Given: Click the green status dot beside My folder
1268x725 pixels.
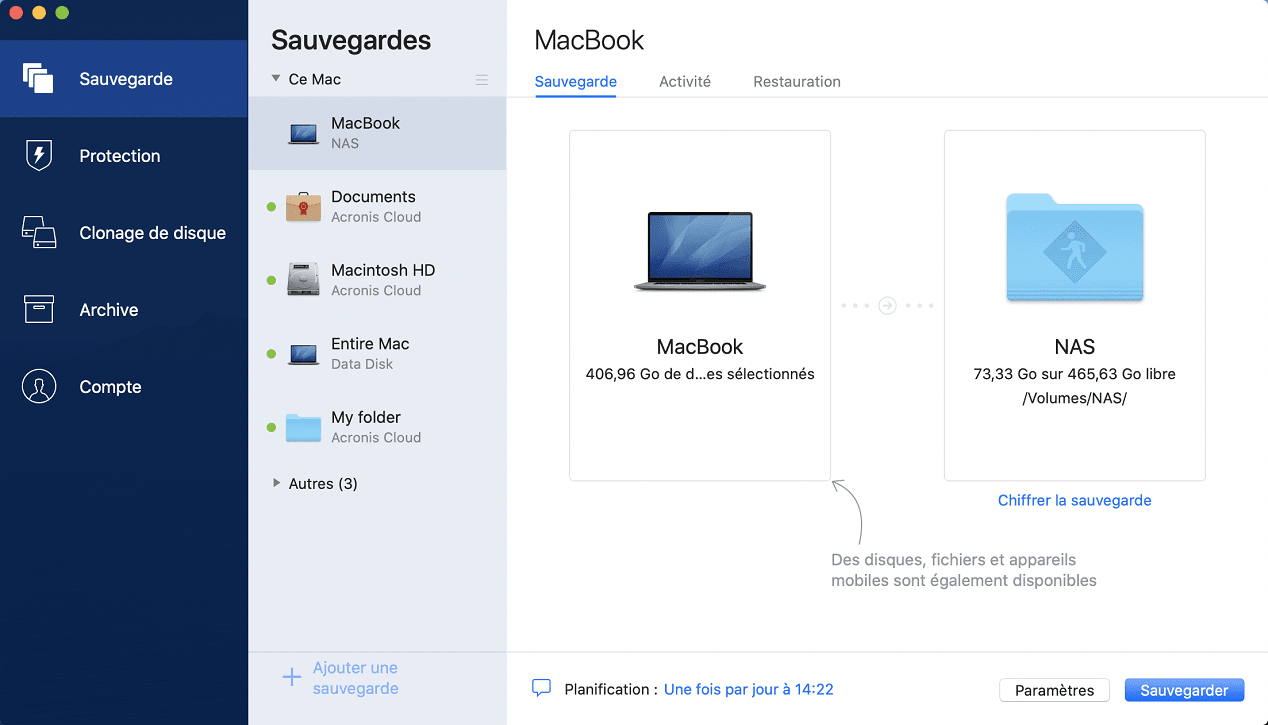Looking at the screenshot, I should coord(271,427).
